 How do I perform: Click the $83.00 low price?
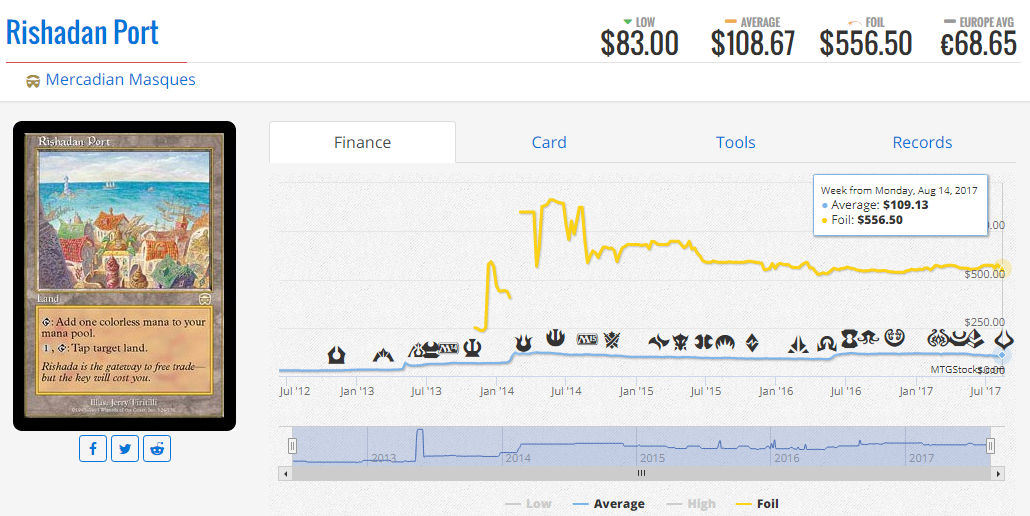point(639,44)
